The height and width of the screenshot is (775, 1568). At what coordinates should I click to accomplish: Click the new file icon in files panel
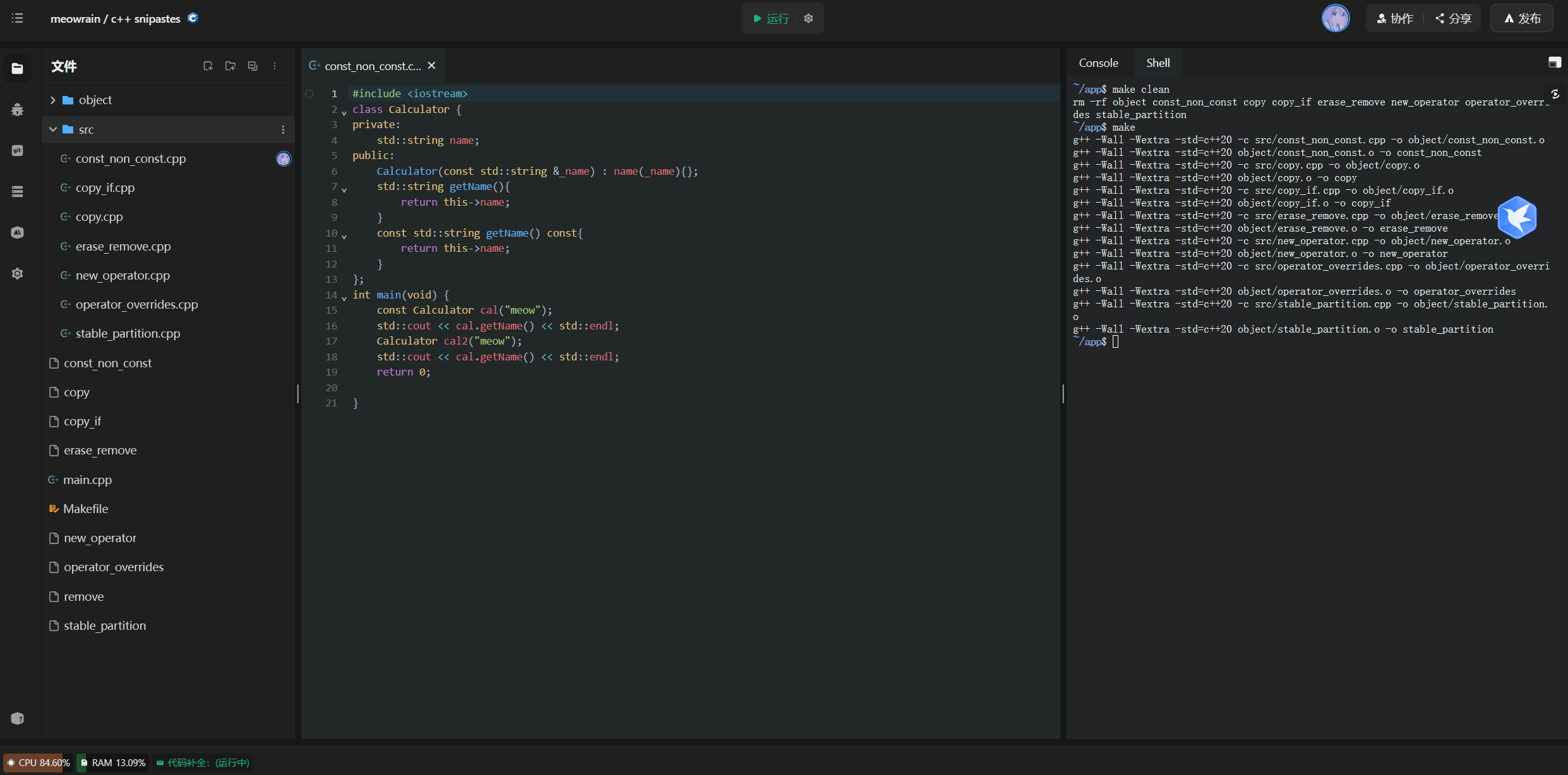(x=208, y=66)
